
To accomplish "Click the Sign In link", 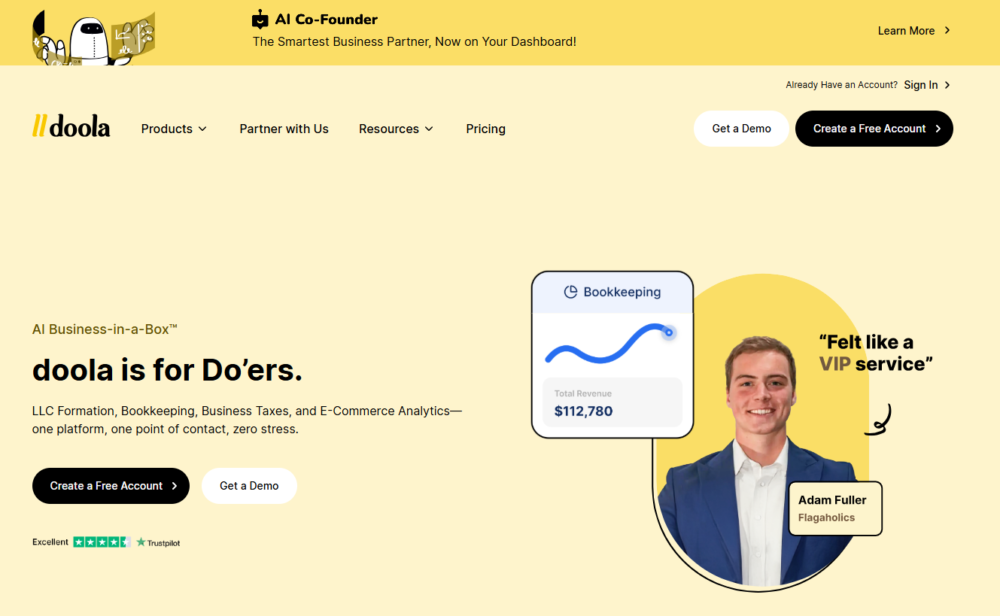I will pos(920,85).
